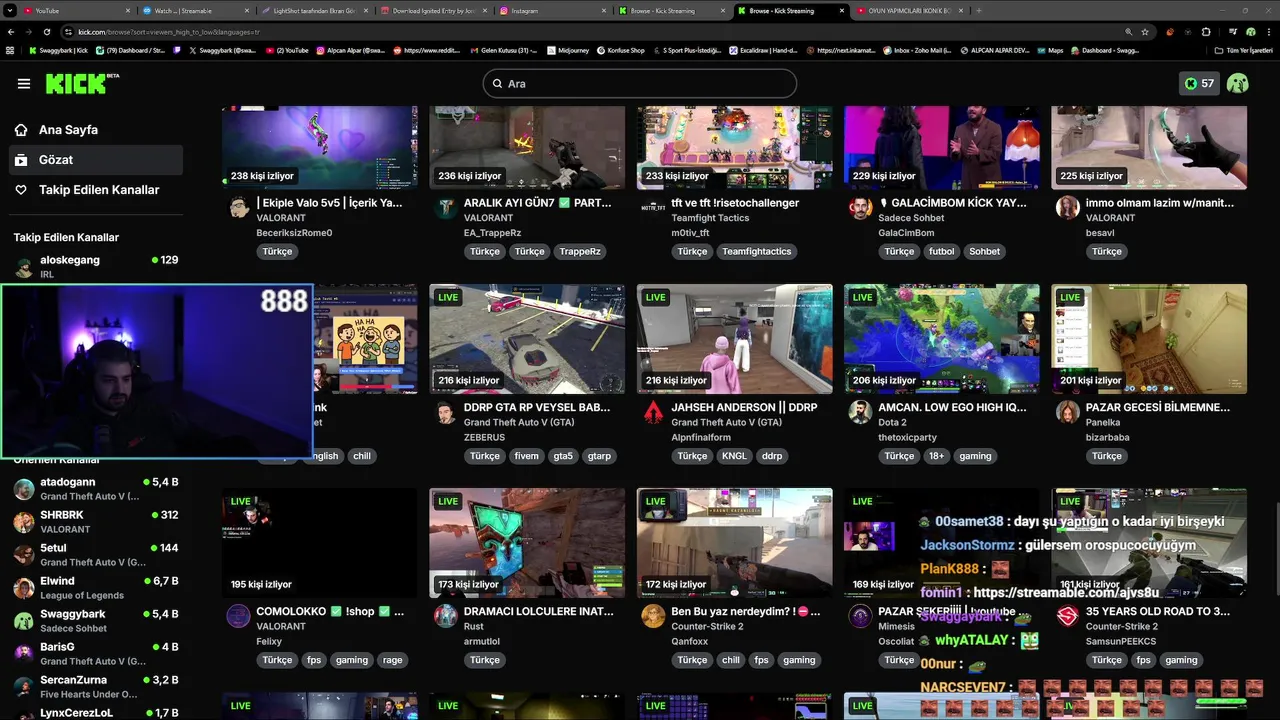
Task: Click the Teamfightactics tag
Action: [x=756, y=252]
